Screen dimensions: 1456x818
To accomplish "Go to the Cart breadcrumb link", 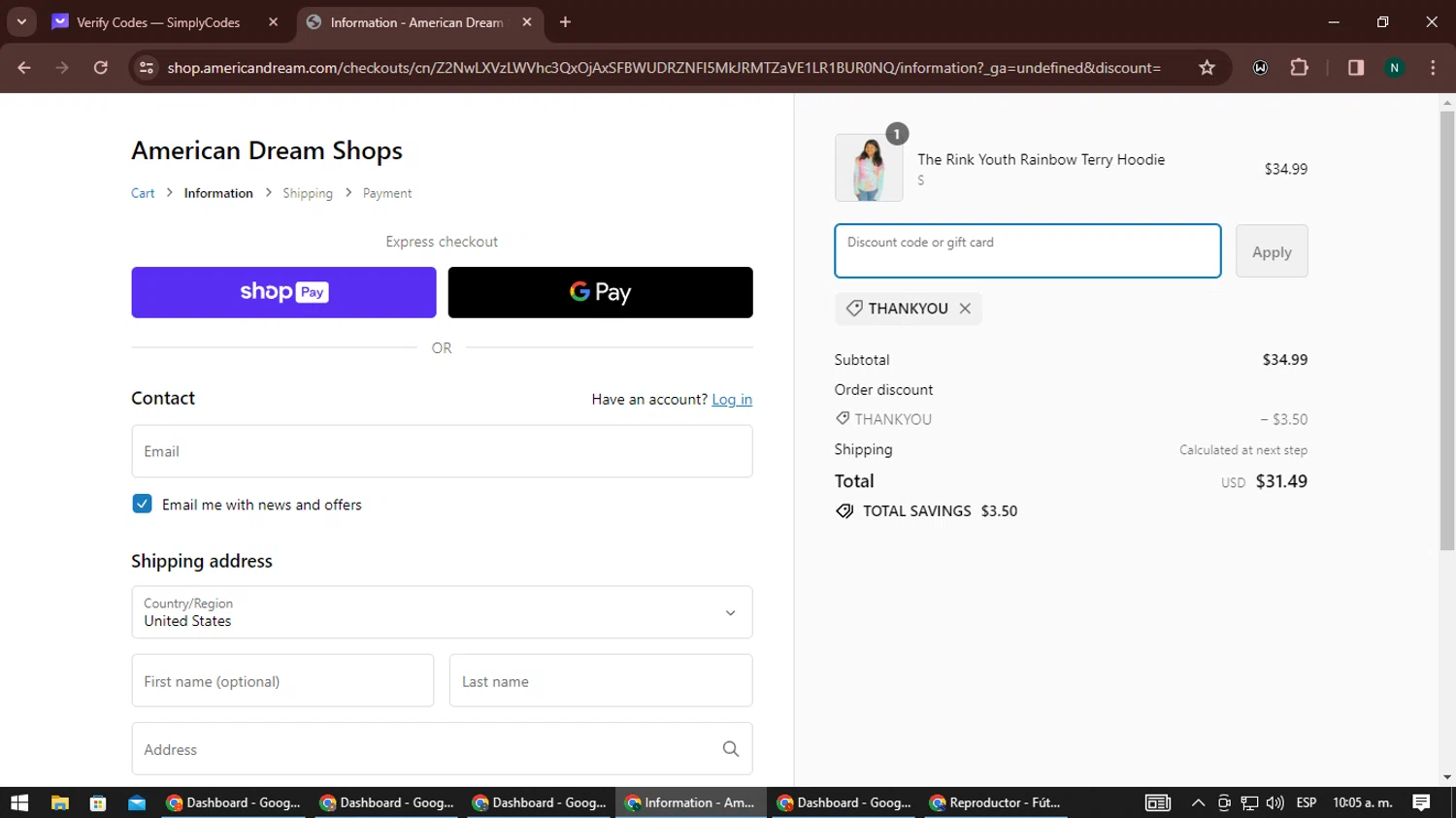I will point(143,193).
